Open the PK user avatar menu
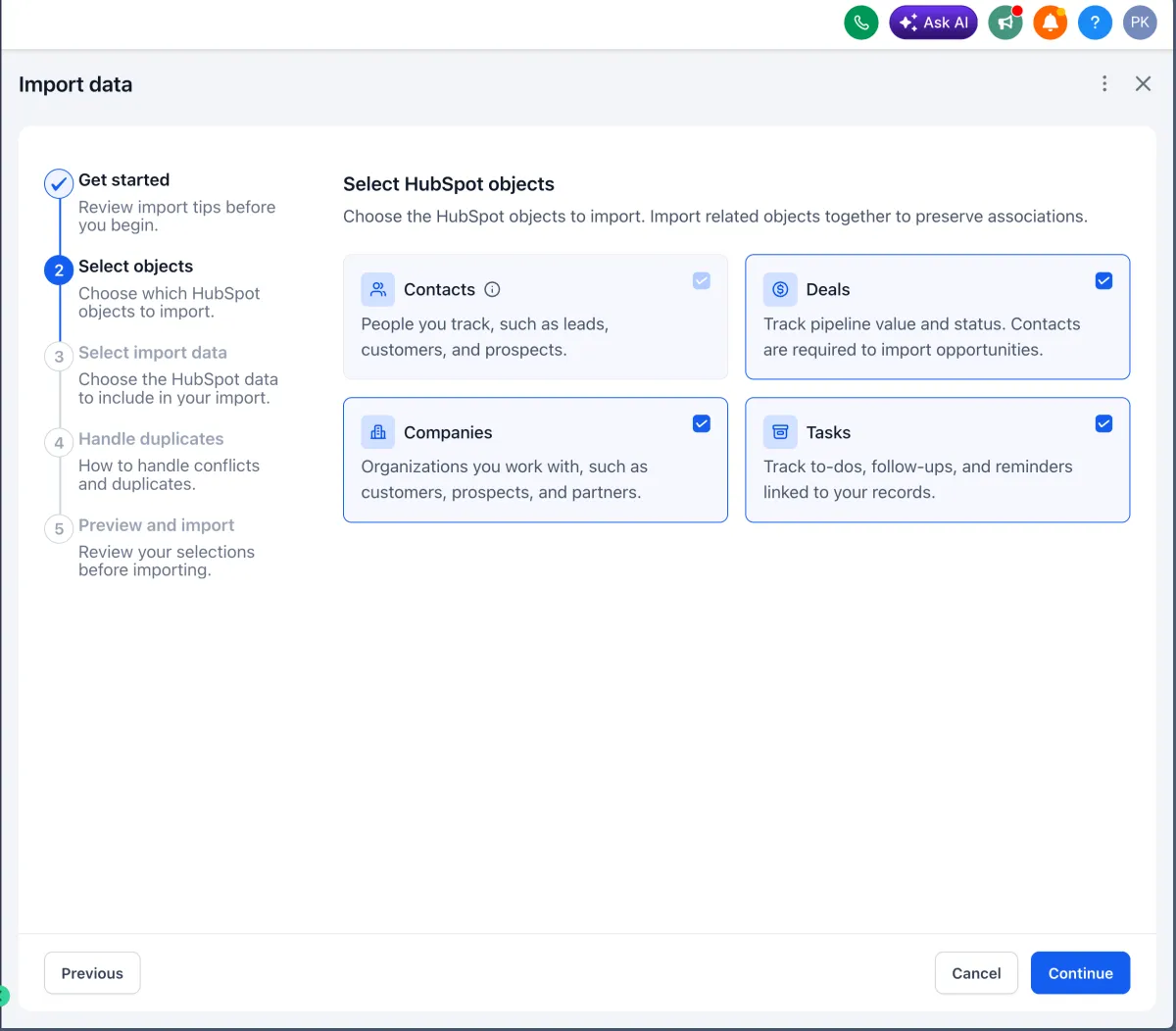This screenshot has width=1176, height=1031. tap(1140, 23)
